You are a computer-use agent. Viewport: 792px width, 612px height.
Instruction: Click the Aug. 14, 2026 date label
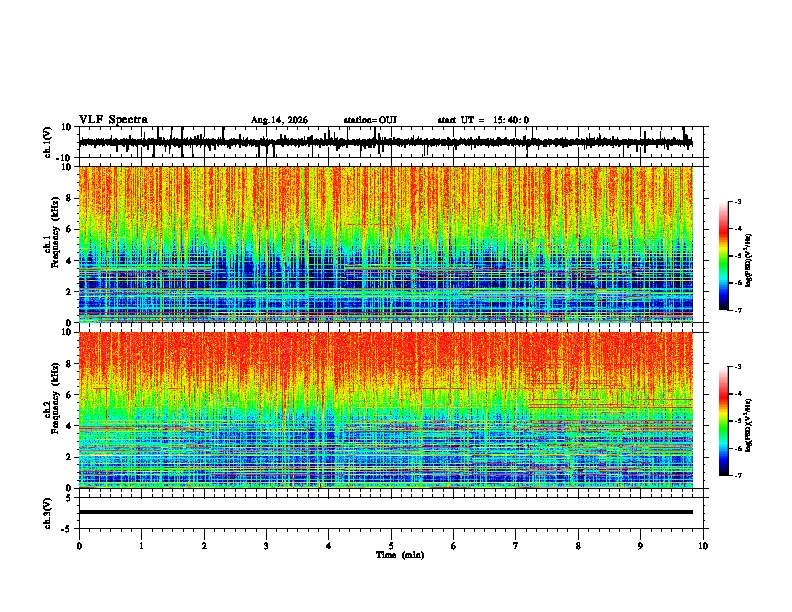pyautogui.click(x=279, y=120)
